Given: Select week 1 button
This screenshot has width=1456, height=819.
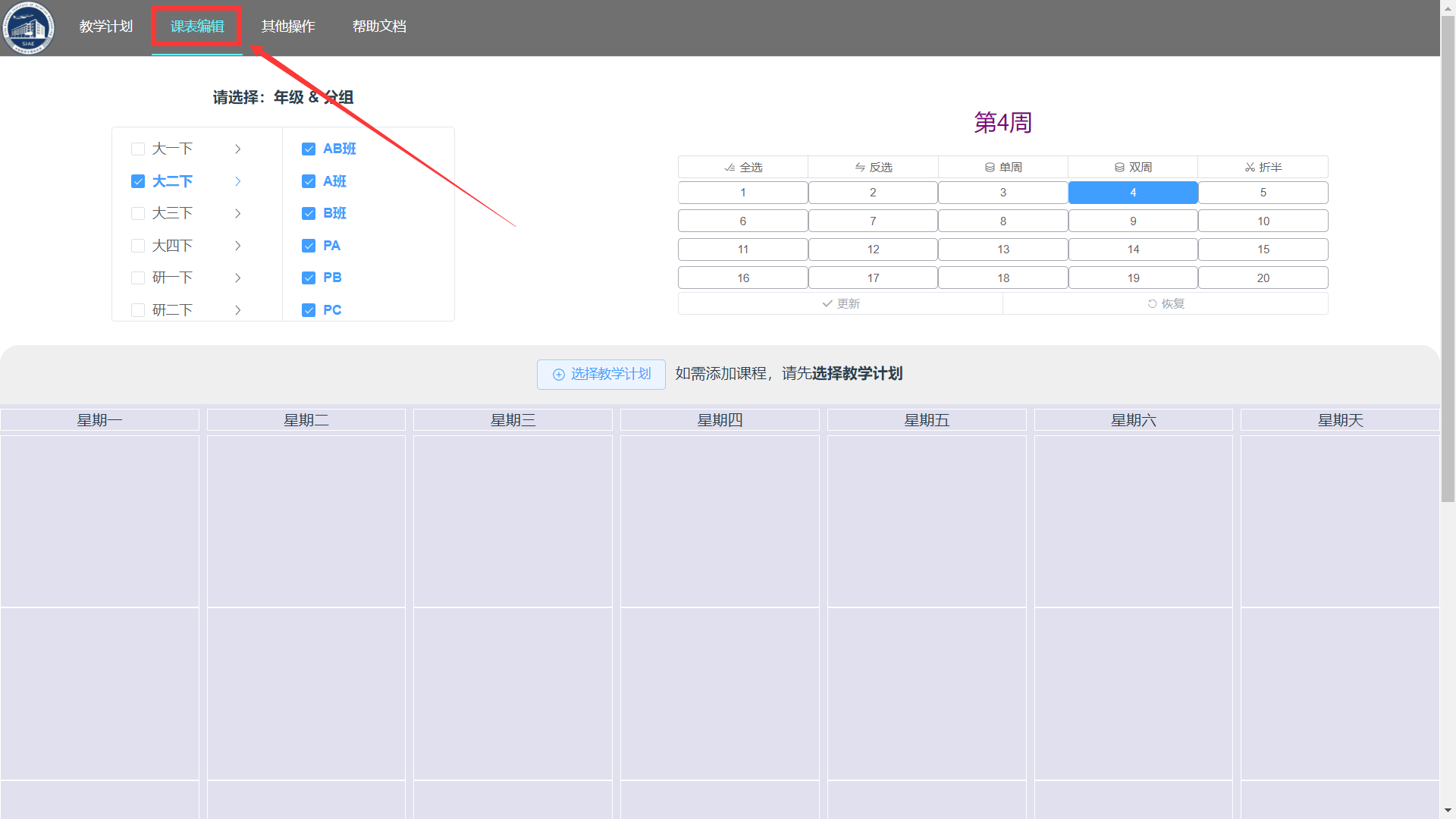Looking at the screenshot, I should (x=743, y=193).
